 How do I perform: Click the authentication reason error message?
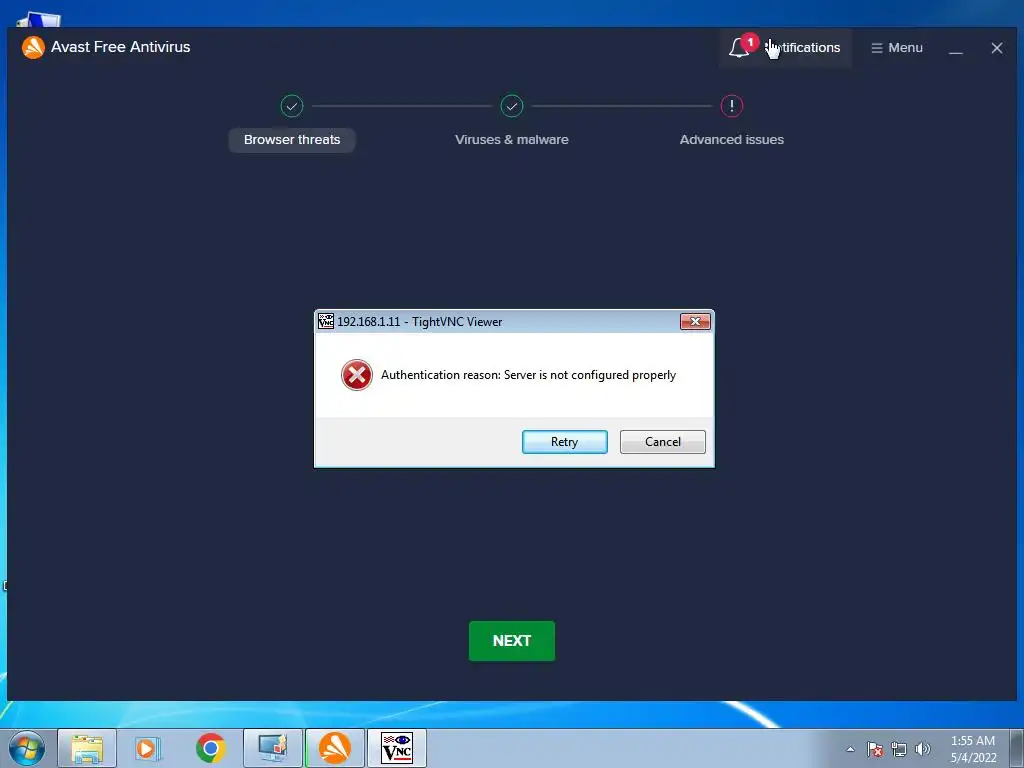(528, 375)
